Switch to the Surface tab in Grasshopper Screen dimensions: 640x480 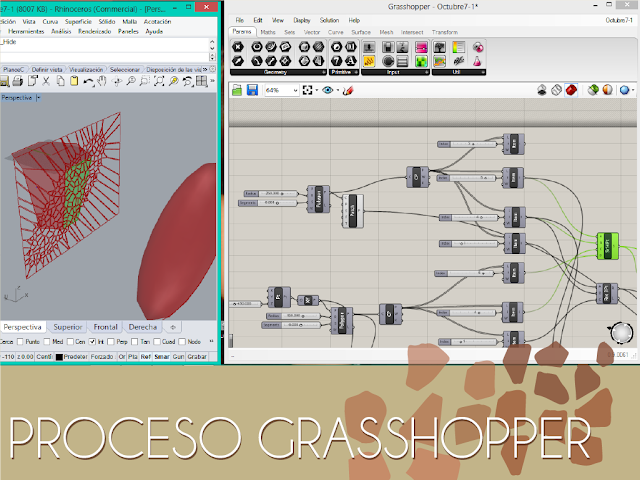tap(361, 32)
